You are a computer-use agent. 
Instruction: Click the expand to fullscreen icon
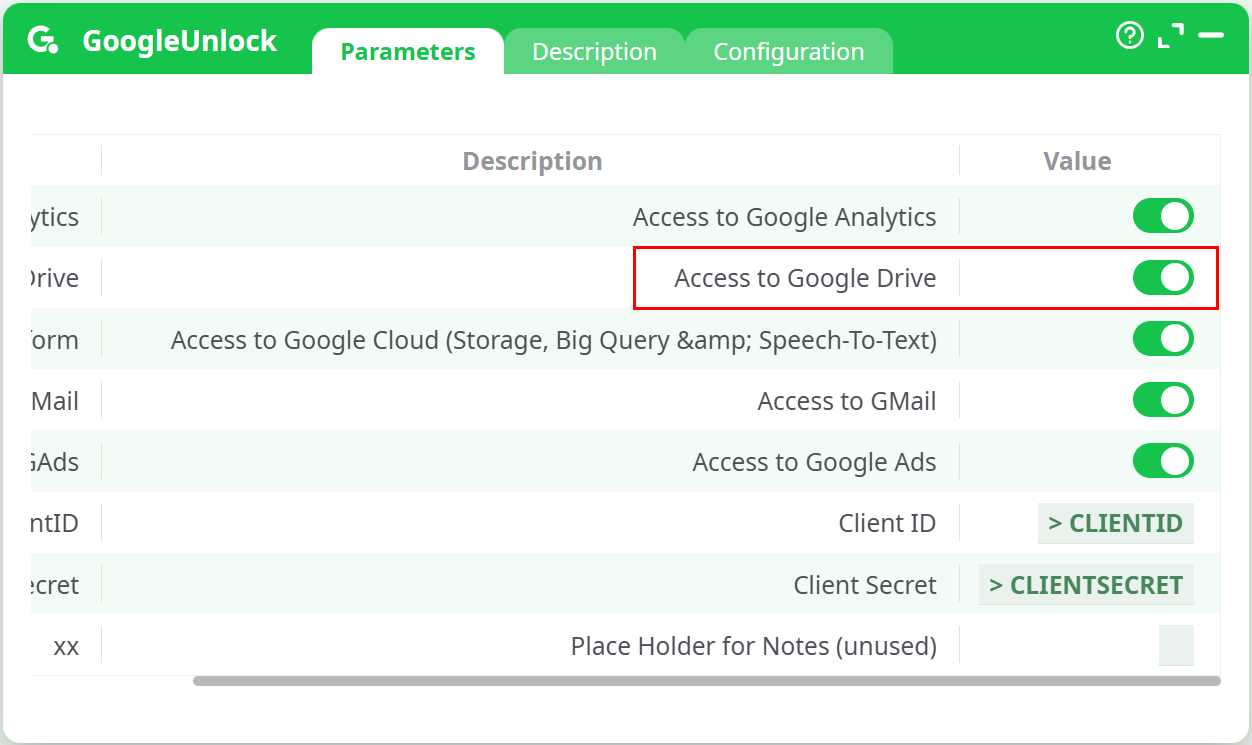point(1170,36)
